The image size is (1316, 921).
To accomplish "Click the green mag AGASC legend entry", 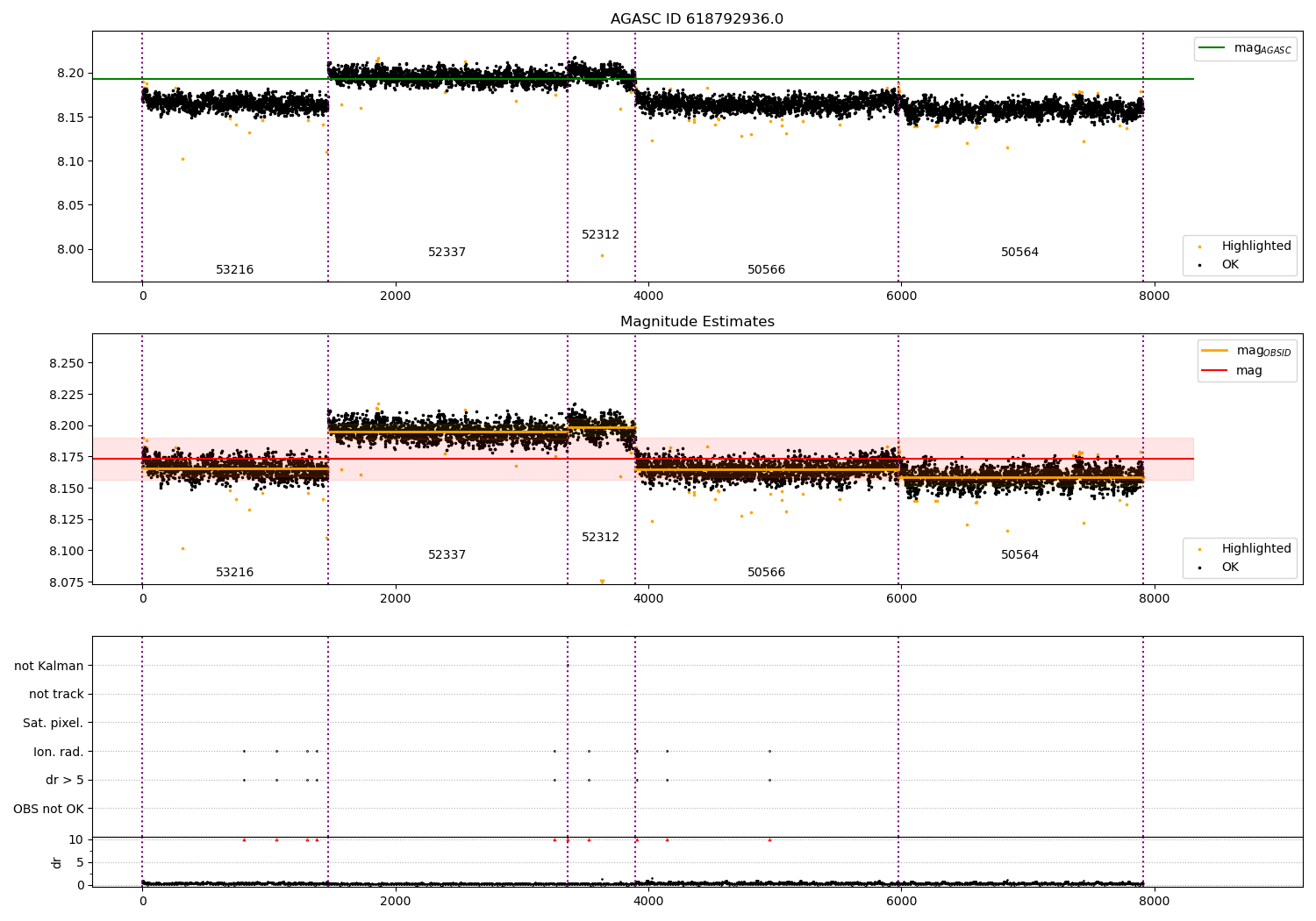I will point(1246,48).
